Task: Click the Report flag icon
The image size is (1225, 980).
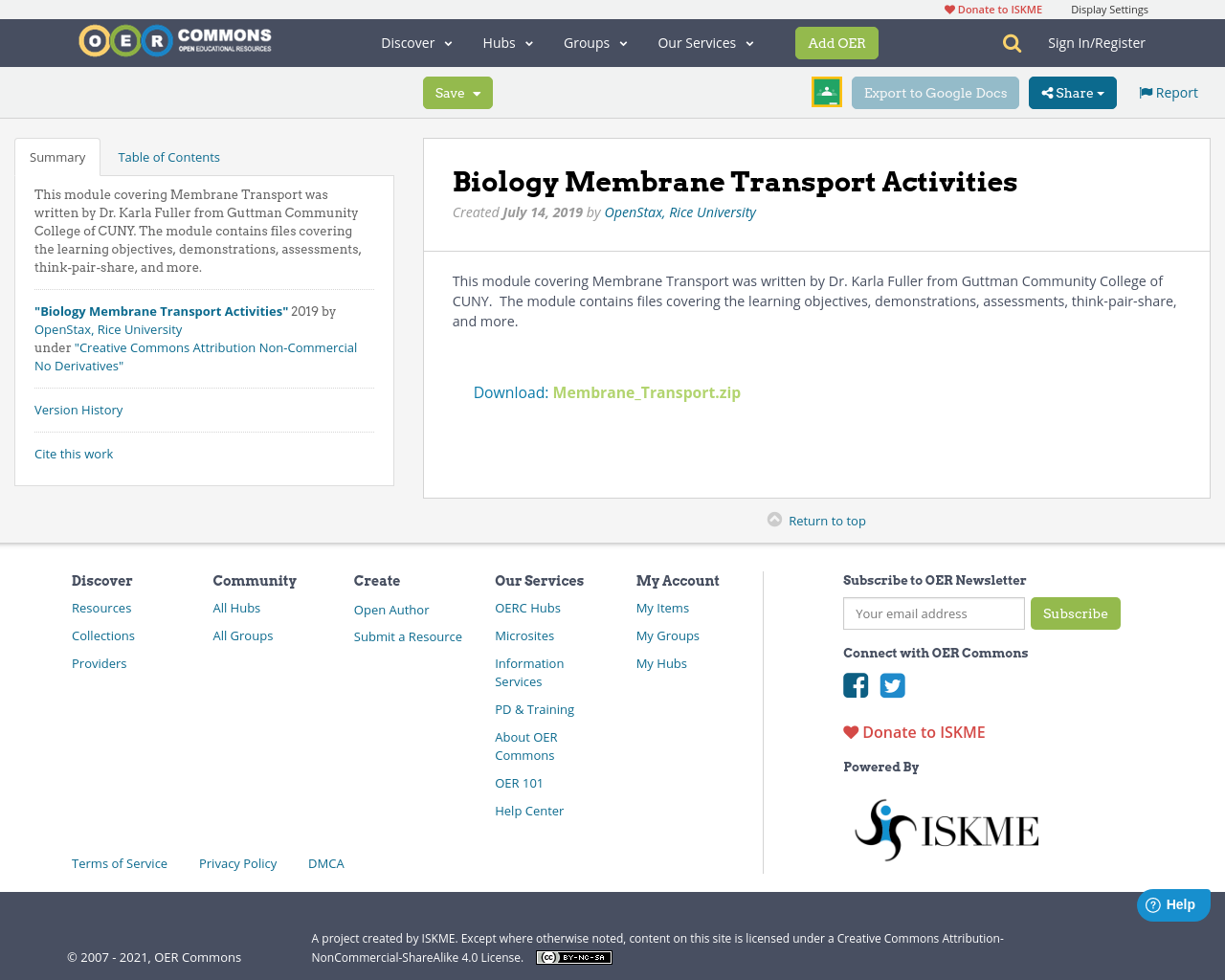Action: pos(1146,91)
